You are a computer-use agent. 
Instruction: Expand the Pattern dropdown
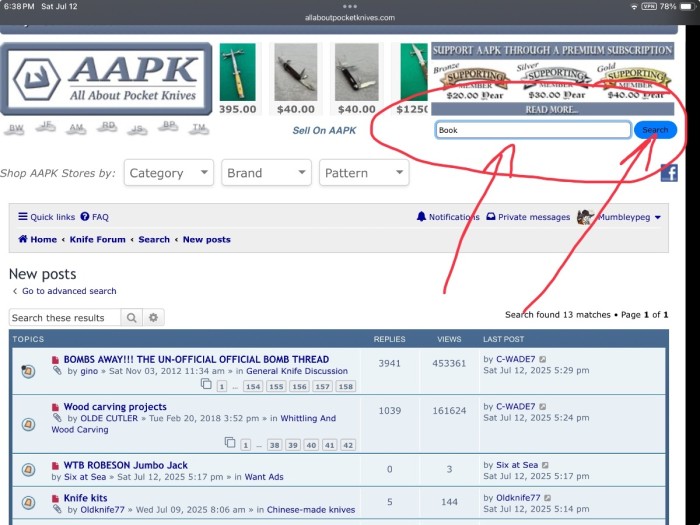click(x=364, y=173)
